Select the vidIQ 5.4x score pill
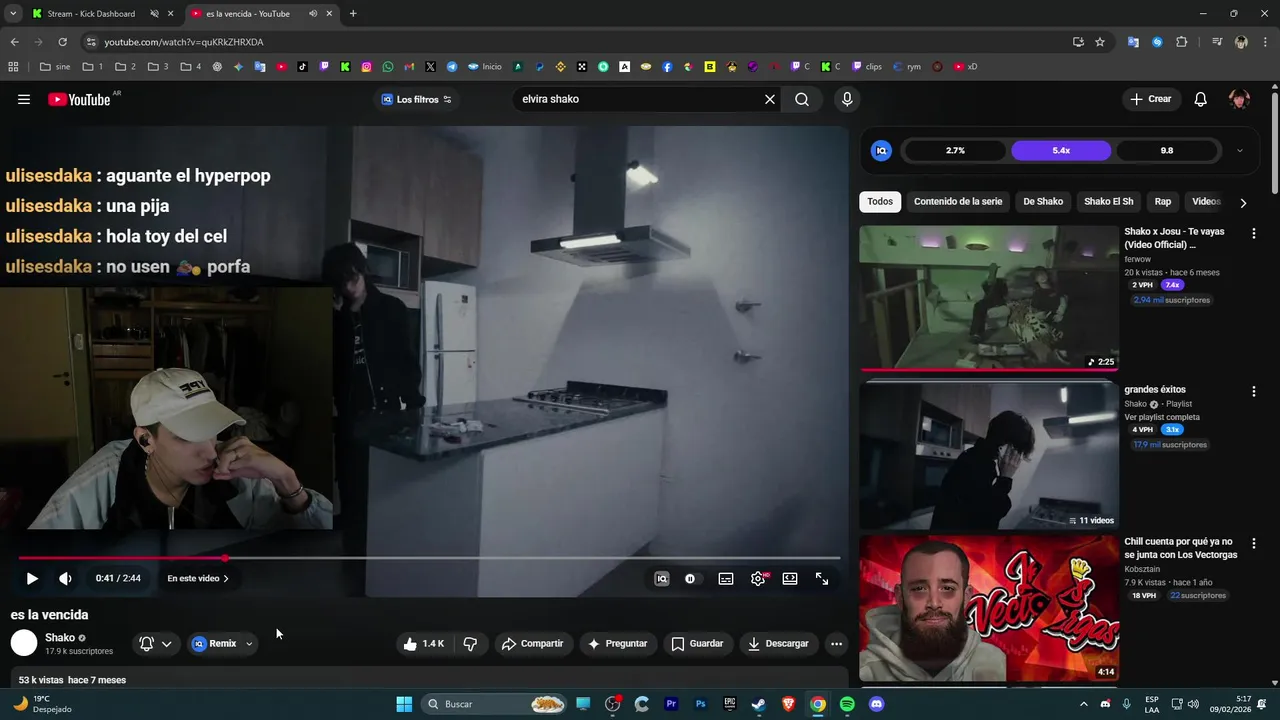 coord(1061,151)
